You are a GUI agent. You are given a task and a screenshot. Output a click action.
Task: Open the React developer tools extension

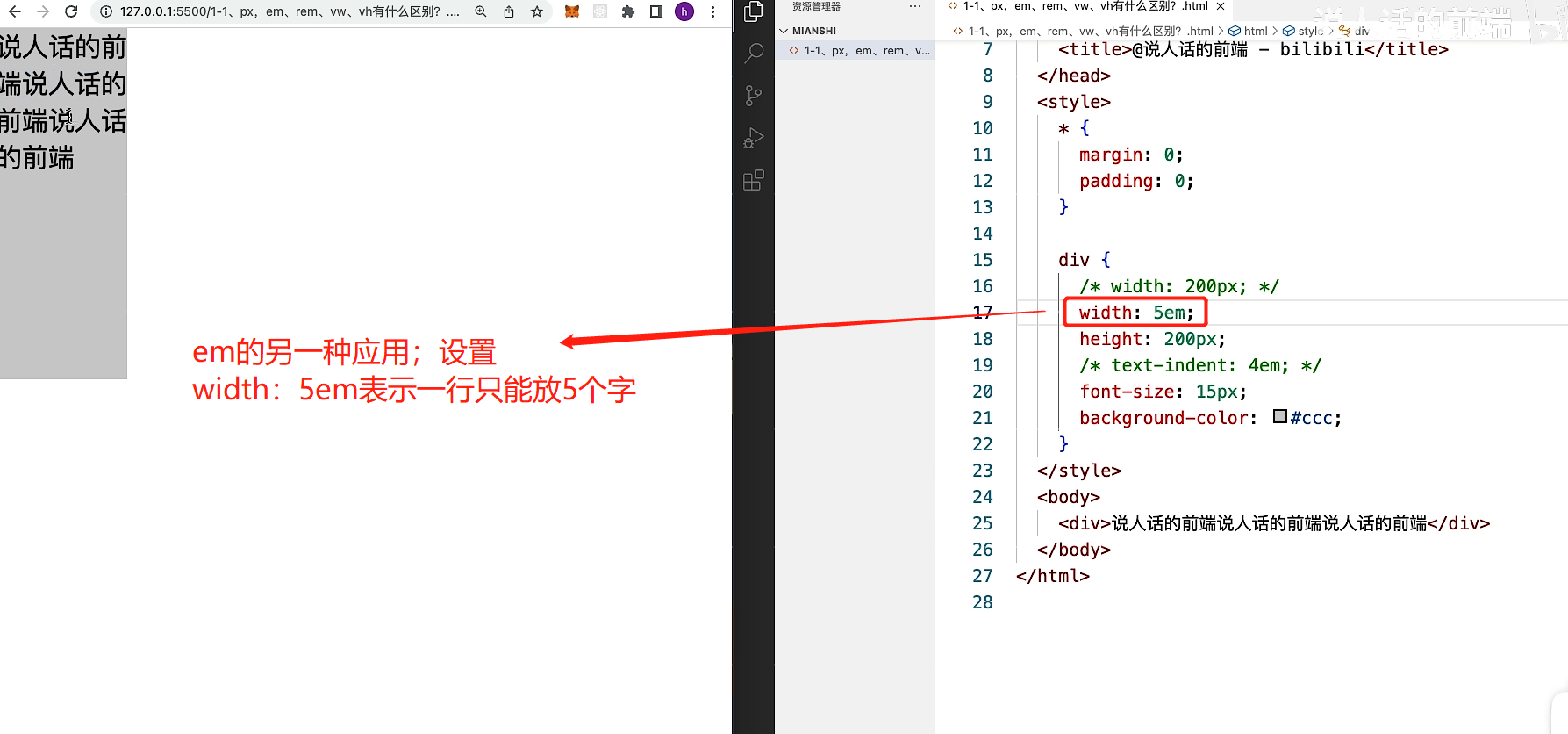600,11
